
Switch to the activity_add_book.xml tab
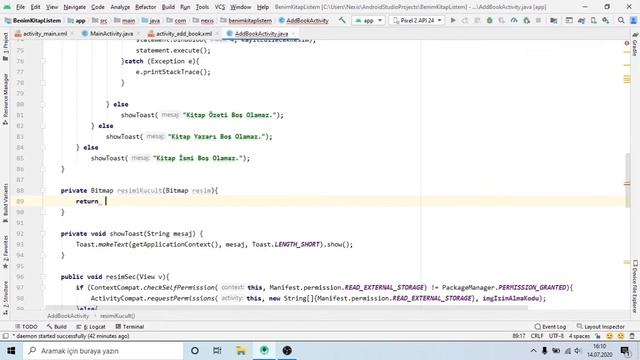tap(184, 33)
